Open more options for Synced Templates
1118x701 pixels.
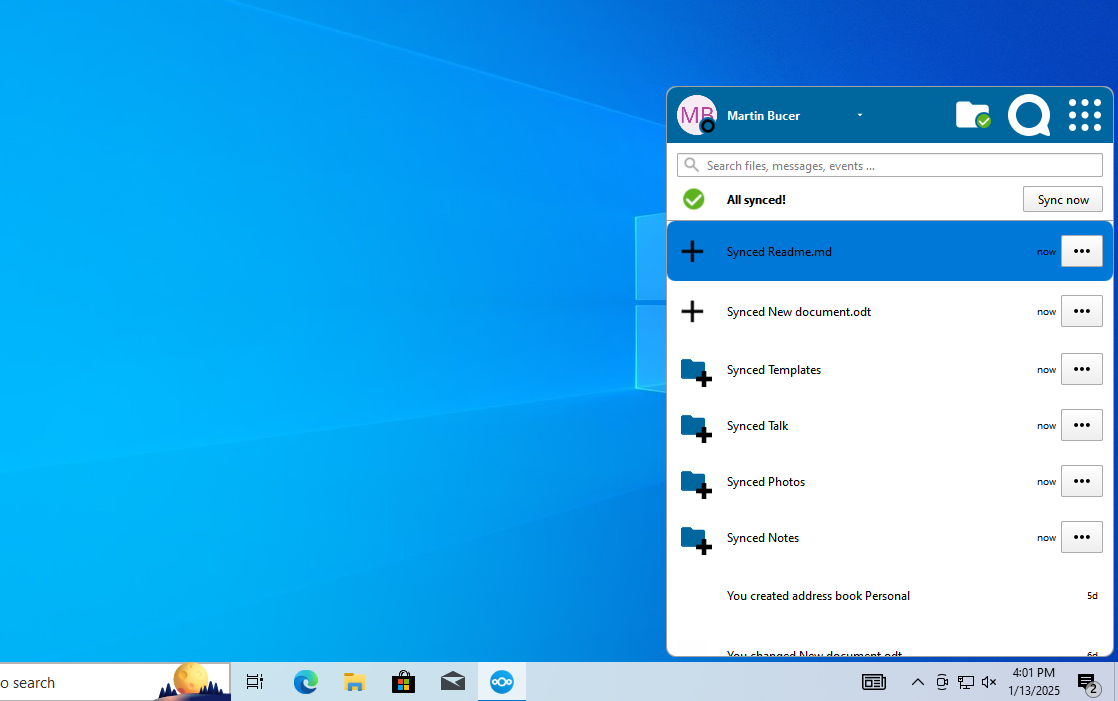pyautogui.click(x=1082, y=369)
